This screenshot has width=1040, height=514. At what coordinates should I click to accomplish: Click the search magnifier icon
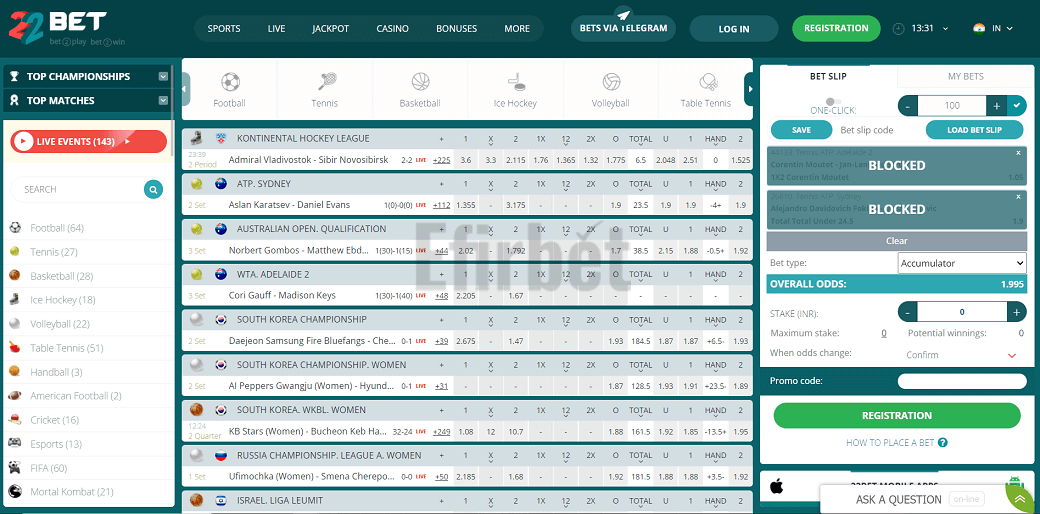pos(153,190)
